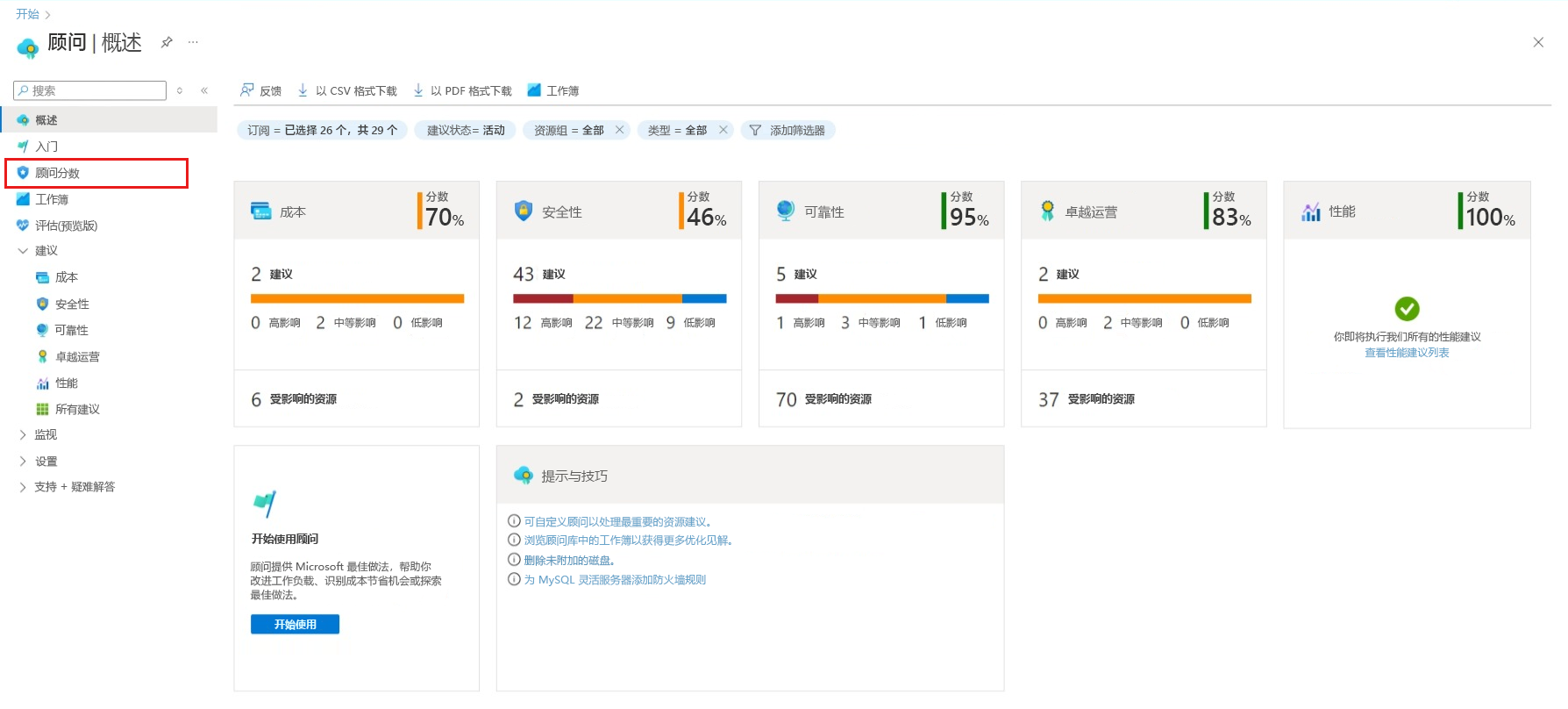Click the 反馈 toolbar button

click(x=260, y=90)
